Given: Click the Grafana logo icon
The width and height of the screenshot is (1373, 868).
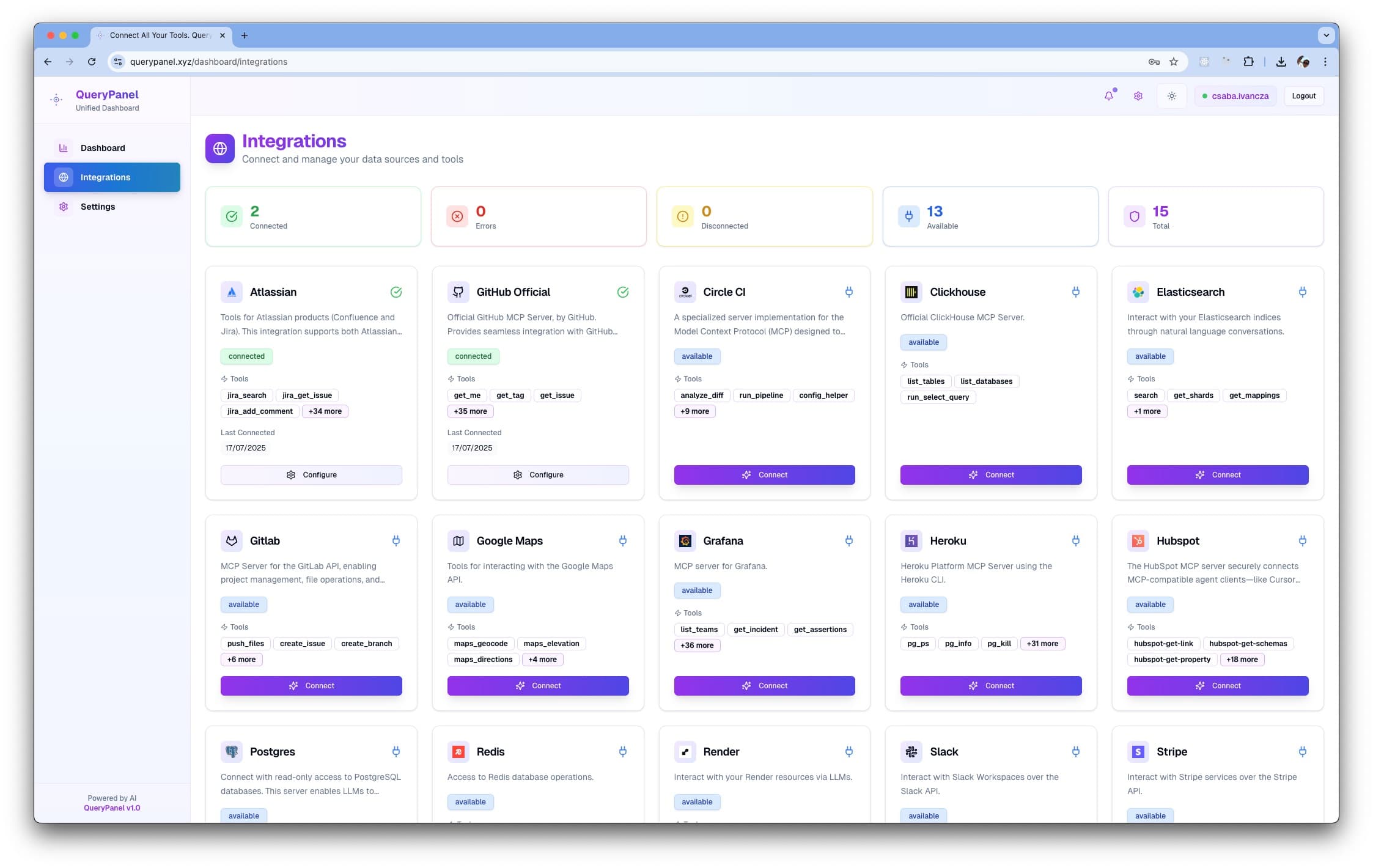Looking at the screenshot, I should (685, 541).
